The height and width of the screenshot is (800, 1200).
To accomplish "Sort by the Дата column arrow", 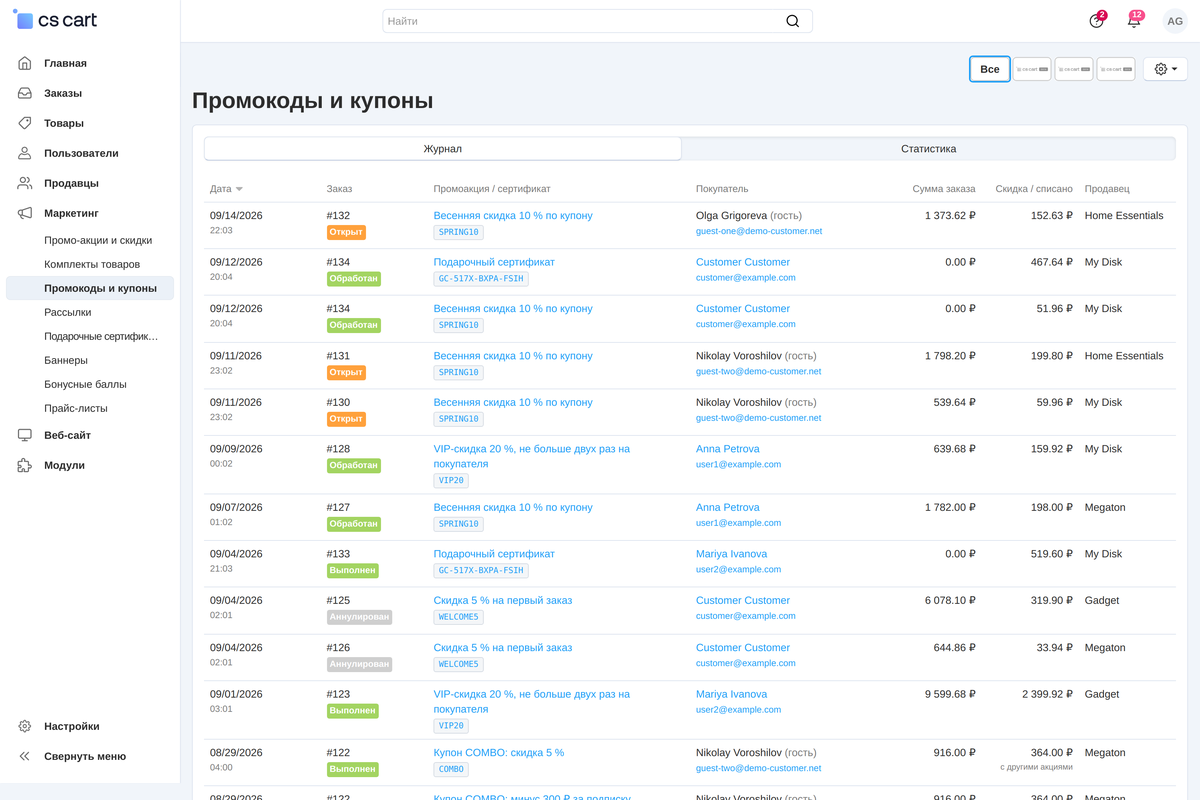I will coord(239,189).
